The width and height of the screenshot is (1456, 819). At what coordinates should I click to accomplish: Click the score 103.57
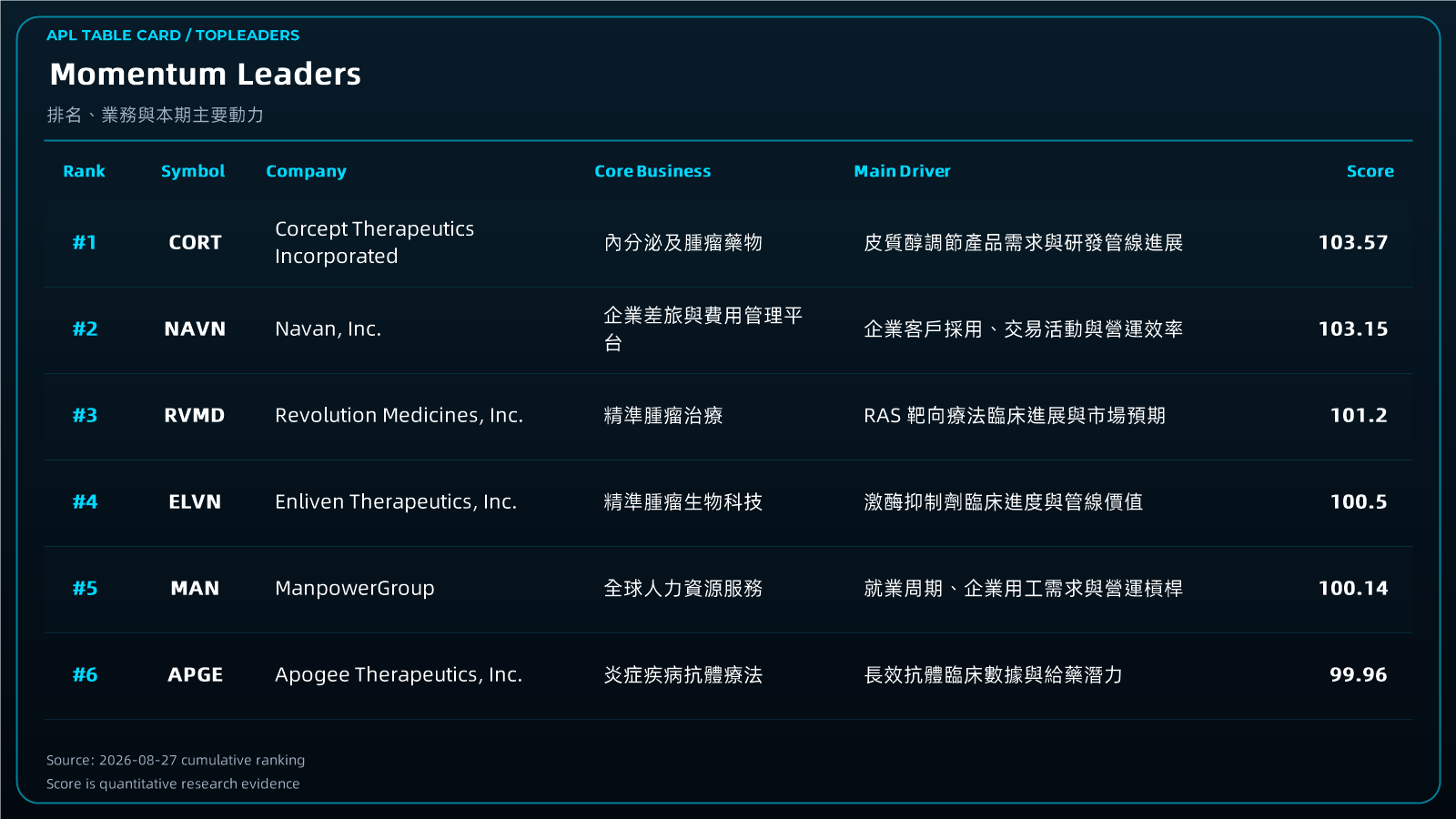click(1353, 242)
